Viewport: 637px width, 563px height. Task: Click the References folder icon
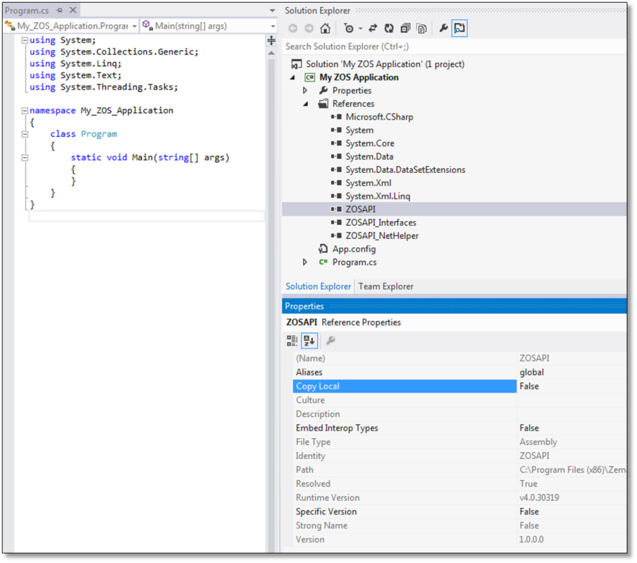point(323,104)
